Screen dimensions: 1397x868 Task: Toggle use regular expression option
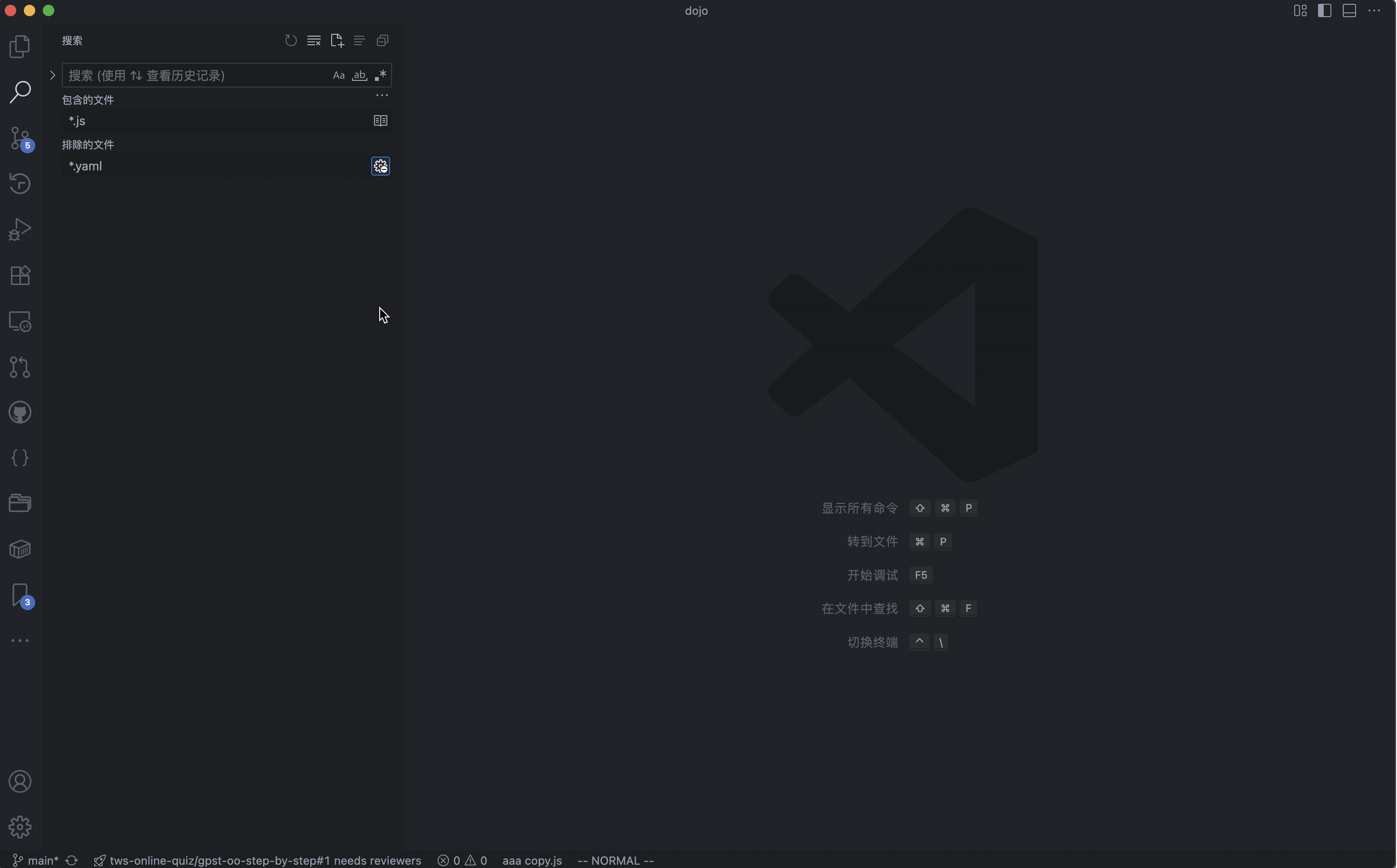coord(380,75)
